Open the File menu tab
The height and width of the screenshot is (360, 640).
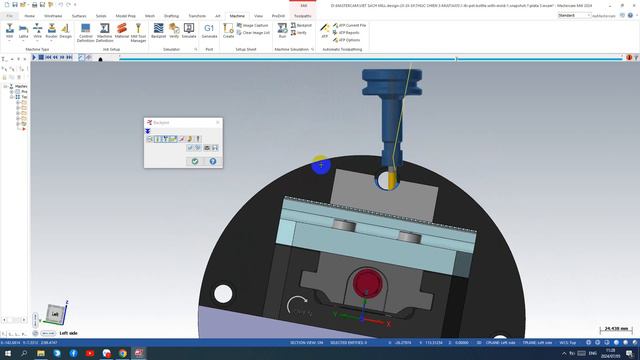(x=9, y=16)
